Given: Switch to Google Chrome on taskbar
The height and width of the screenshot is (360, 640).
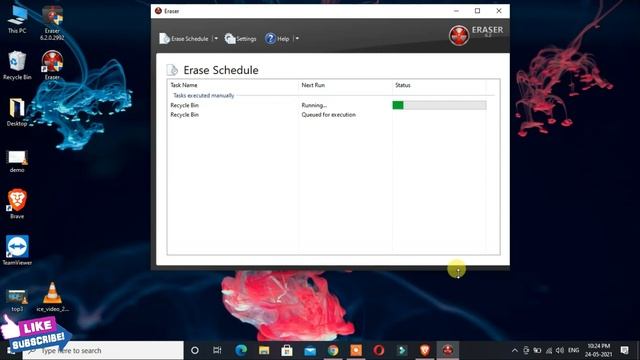Looking at the screenshot, I should pyautogui.click(x=333, y=350).
